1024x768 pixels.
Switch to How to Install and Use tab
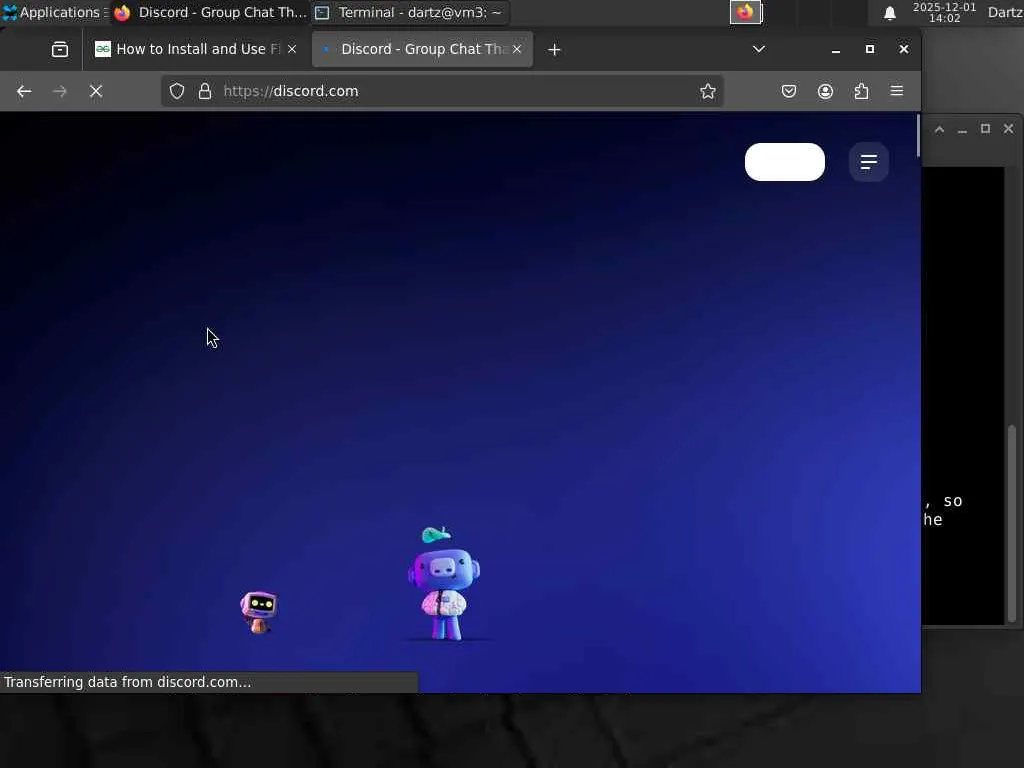(x=195, y=49)
